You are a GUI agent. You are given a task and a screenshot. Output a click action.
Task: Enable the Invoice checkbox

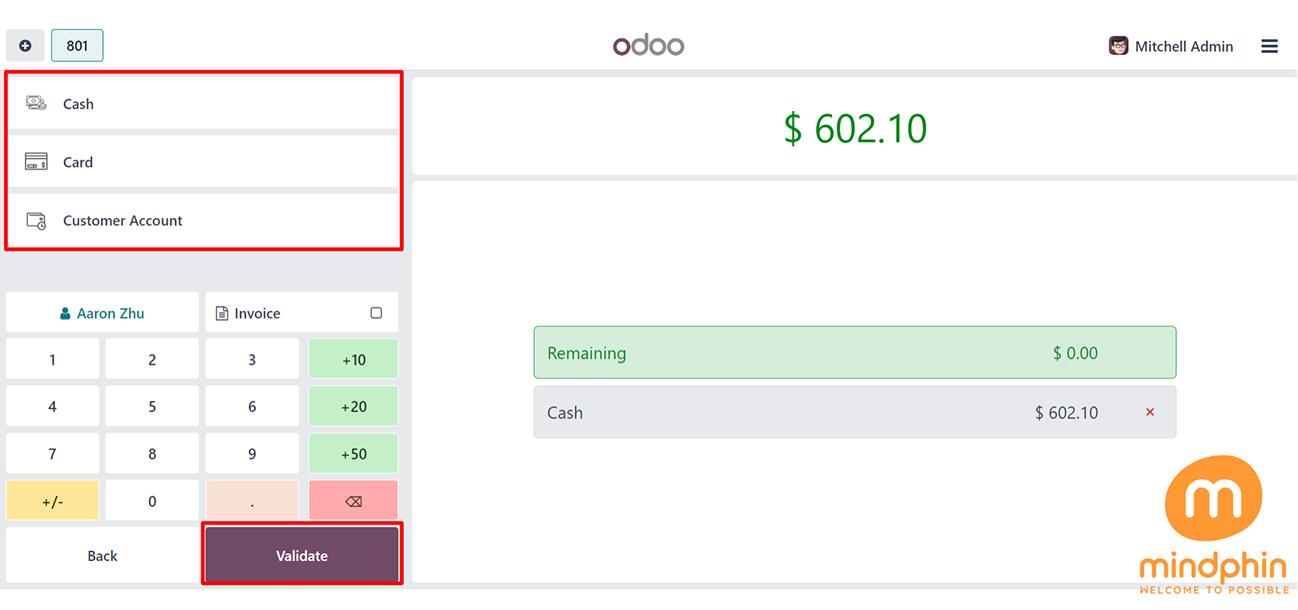point(376,313)
